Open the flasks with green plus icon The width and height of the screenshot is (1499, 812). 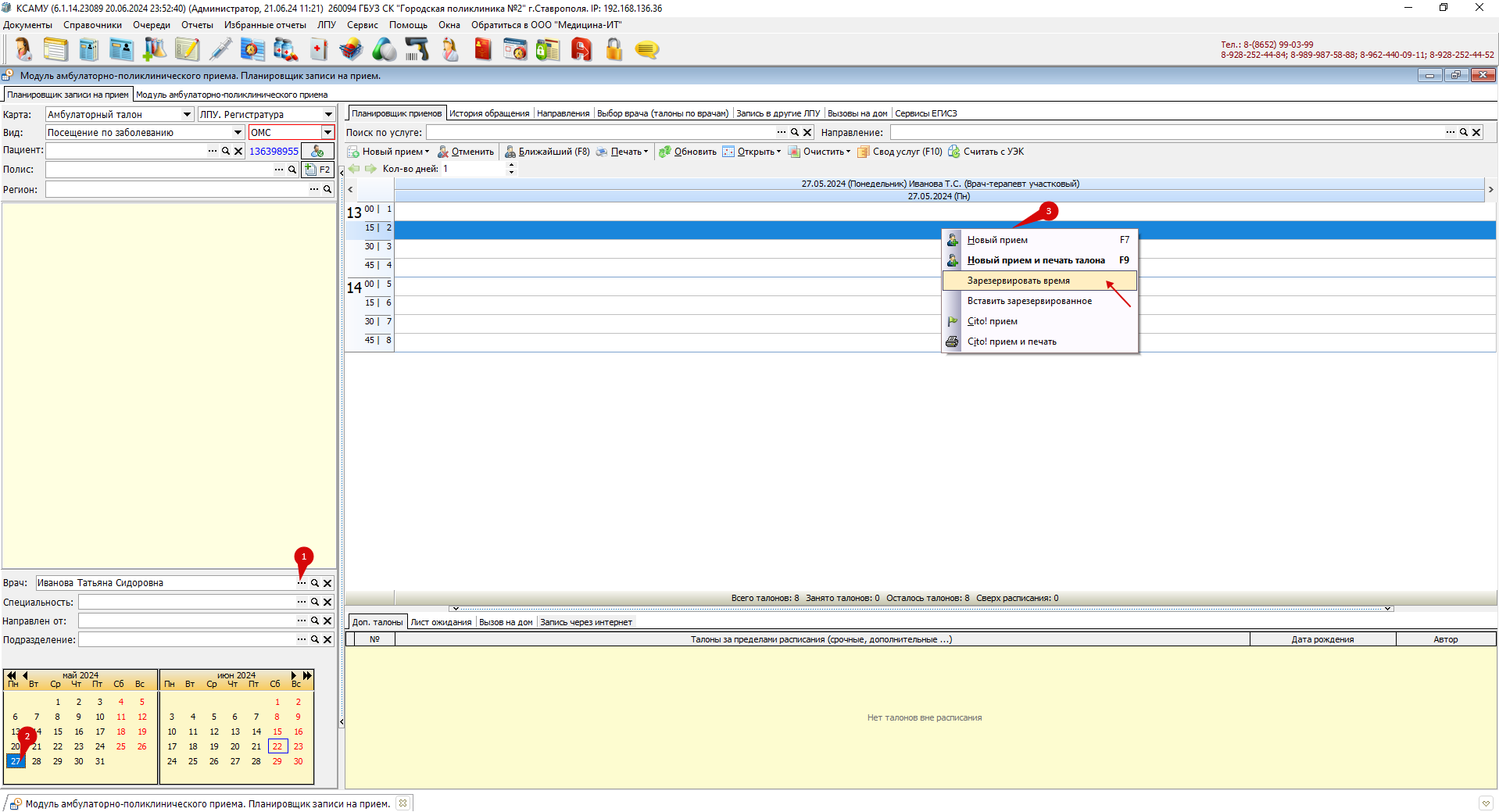pyautogui.click(x=155, y=50)
